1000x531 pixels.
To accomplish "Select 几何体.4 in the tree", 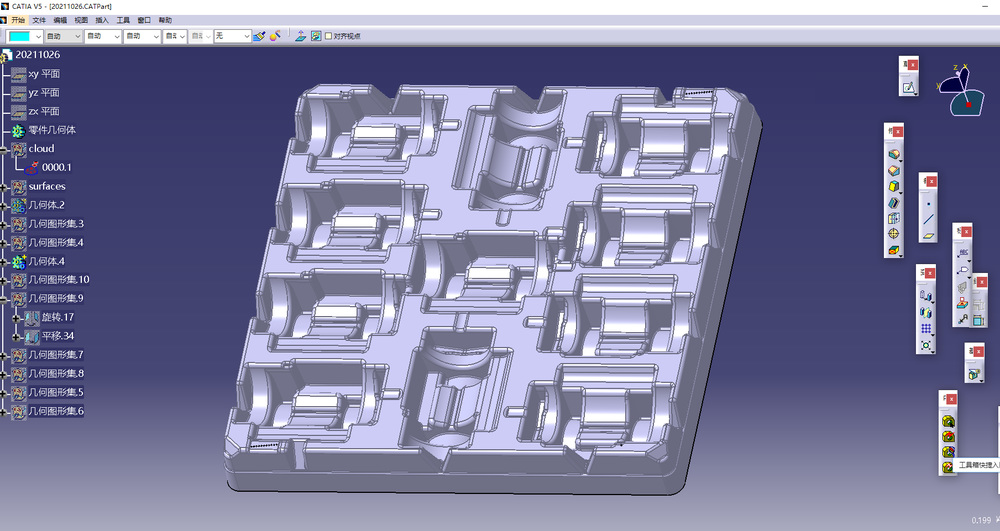I will (47, 261).
